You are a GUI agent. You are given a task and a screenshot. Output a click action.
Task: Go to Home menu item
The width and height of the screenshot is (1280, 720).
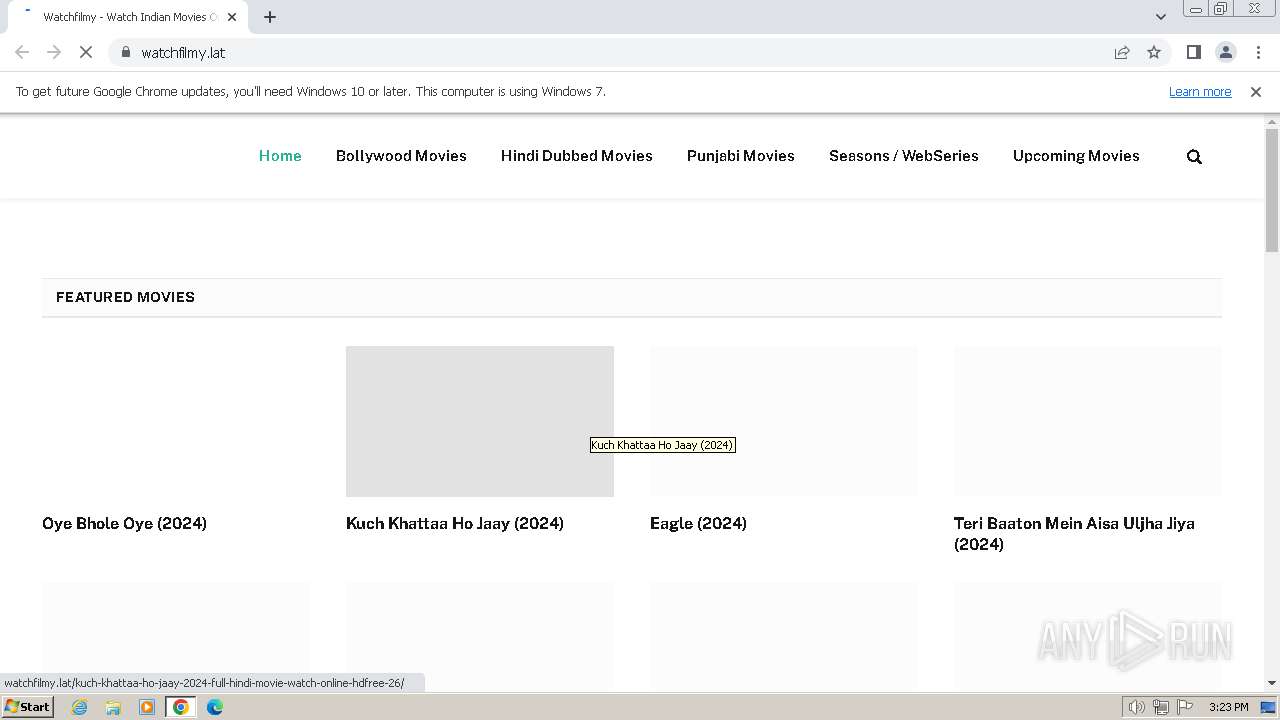click(x=280, y=156)
